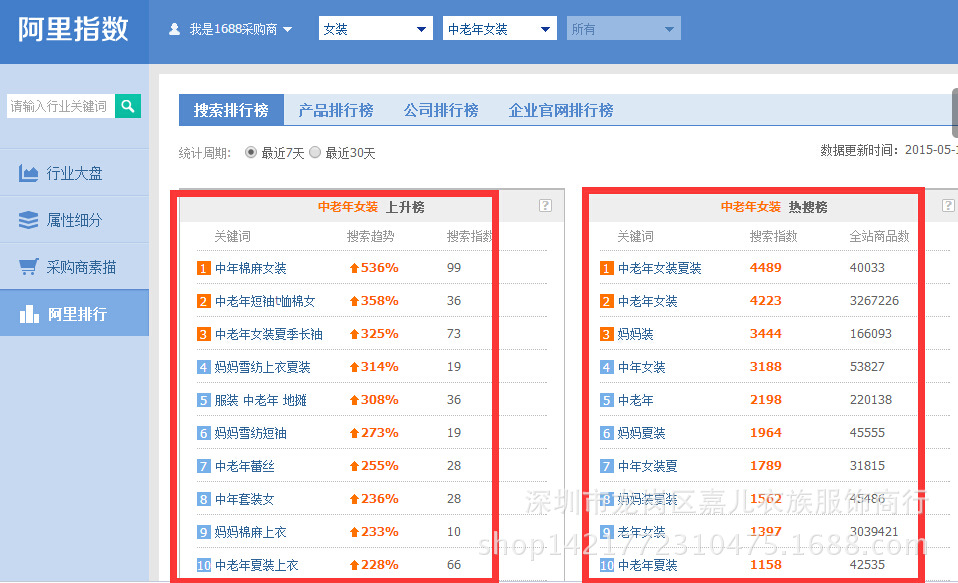Viewport: 958px width, 583px height.
Task: Switch to the 公司排行榜 tab
Action: tap(441, 110)
